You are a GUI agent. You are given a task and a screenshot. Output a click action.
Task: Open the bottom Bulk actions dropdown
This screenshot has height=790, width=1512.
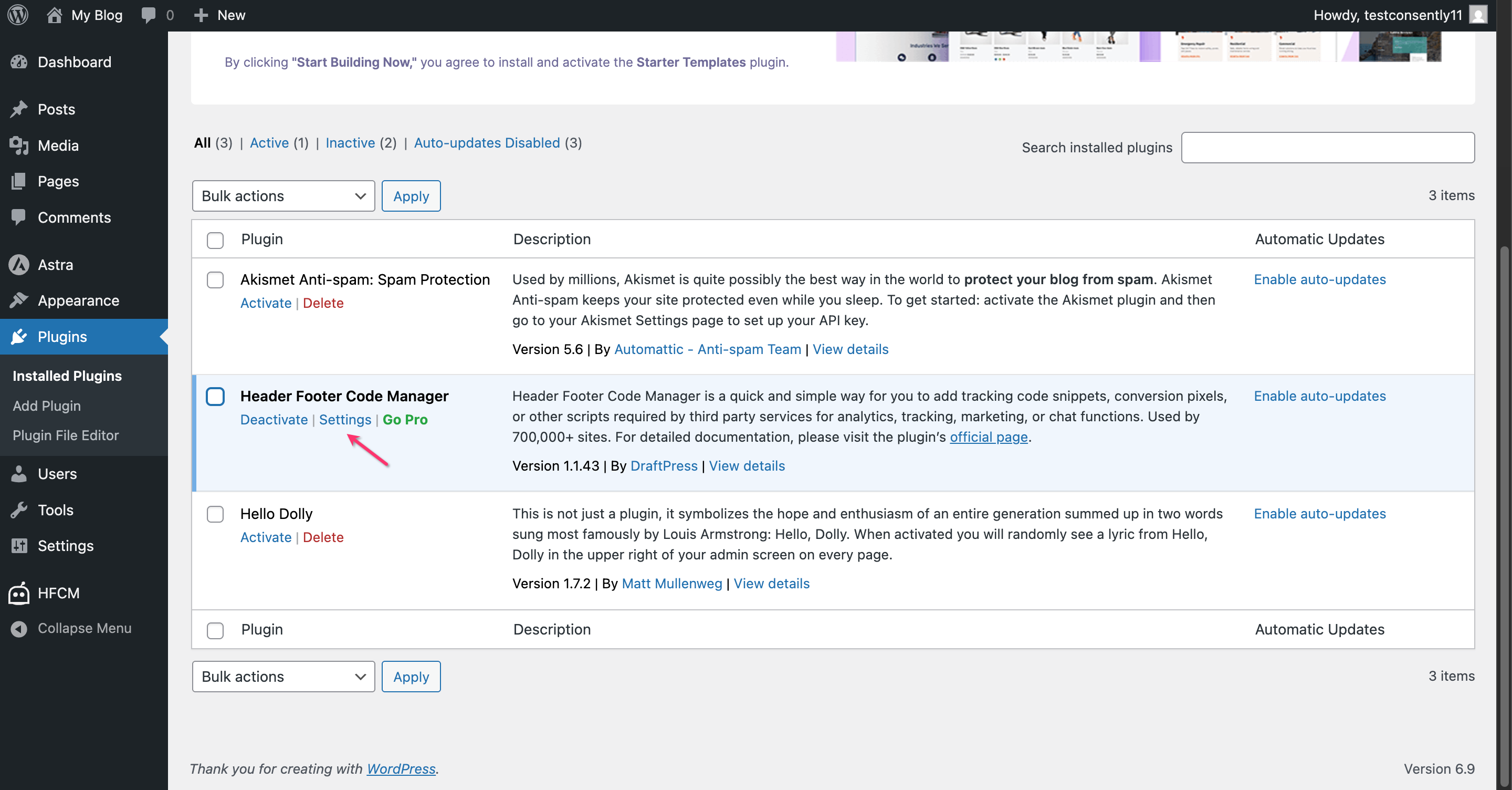click(283, 677)
